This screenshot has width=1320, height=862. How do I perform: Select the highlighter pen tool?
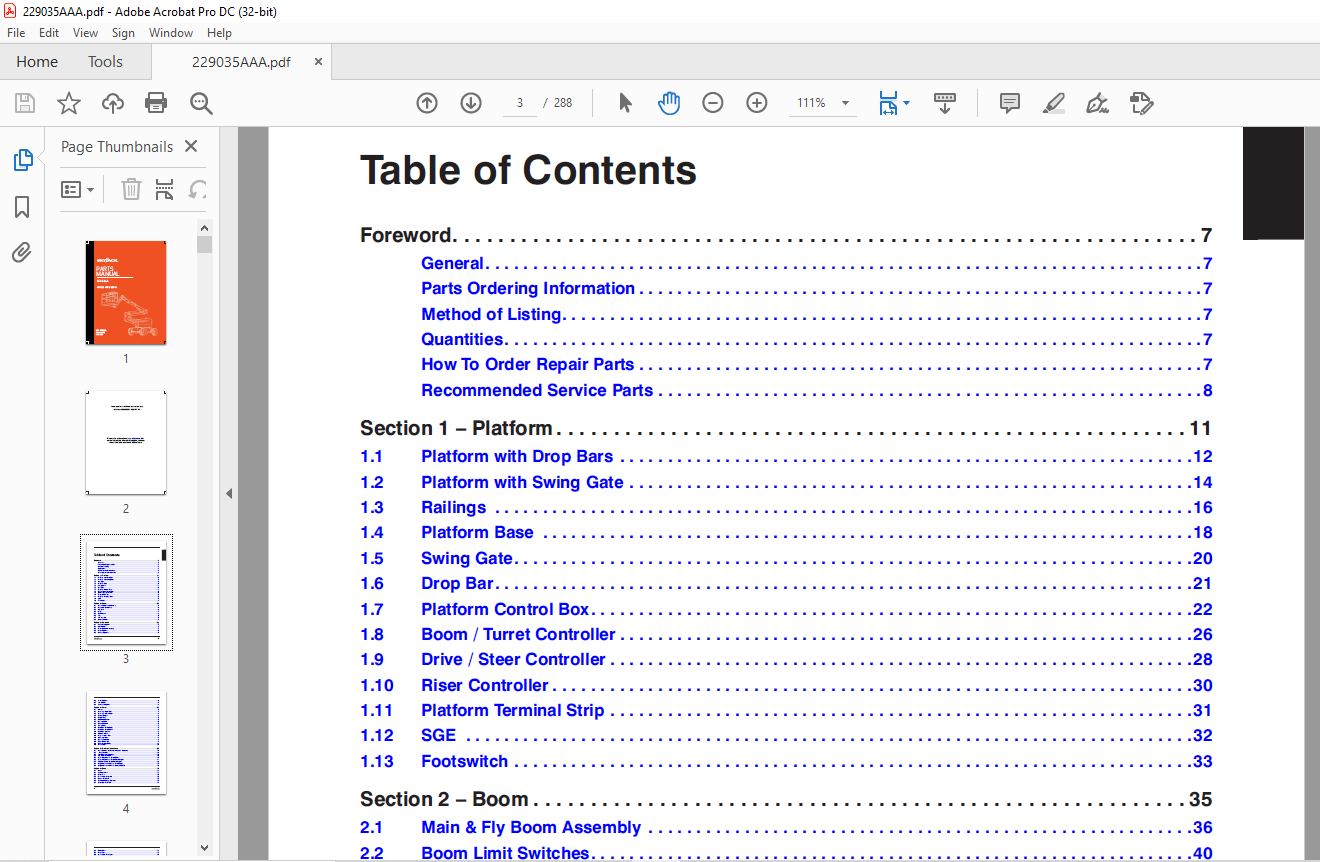[x=1053, y=103]
